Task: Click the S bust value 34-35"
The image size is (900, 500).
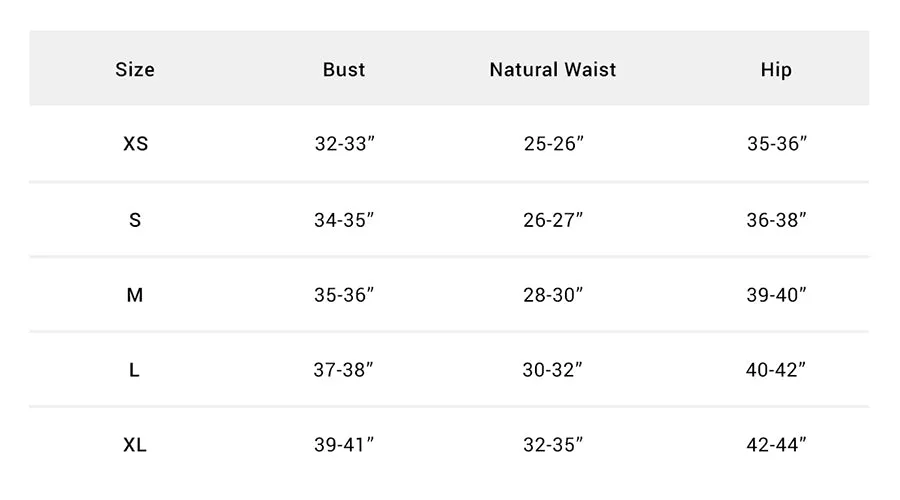Action: point(344,220)
